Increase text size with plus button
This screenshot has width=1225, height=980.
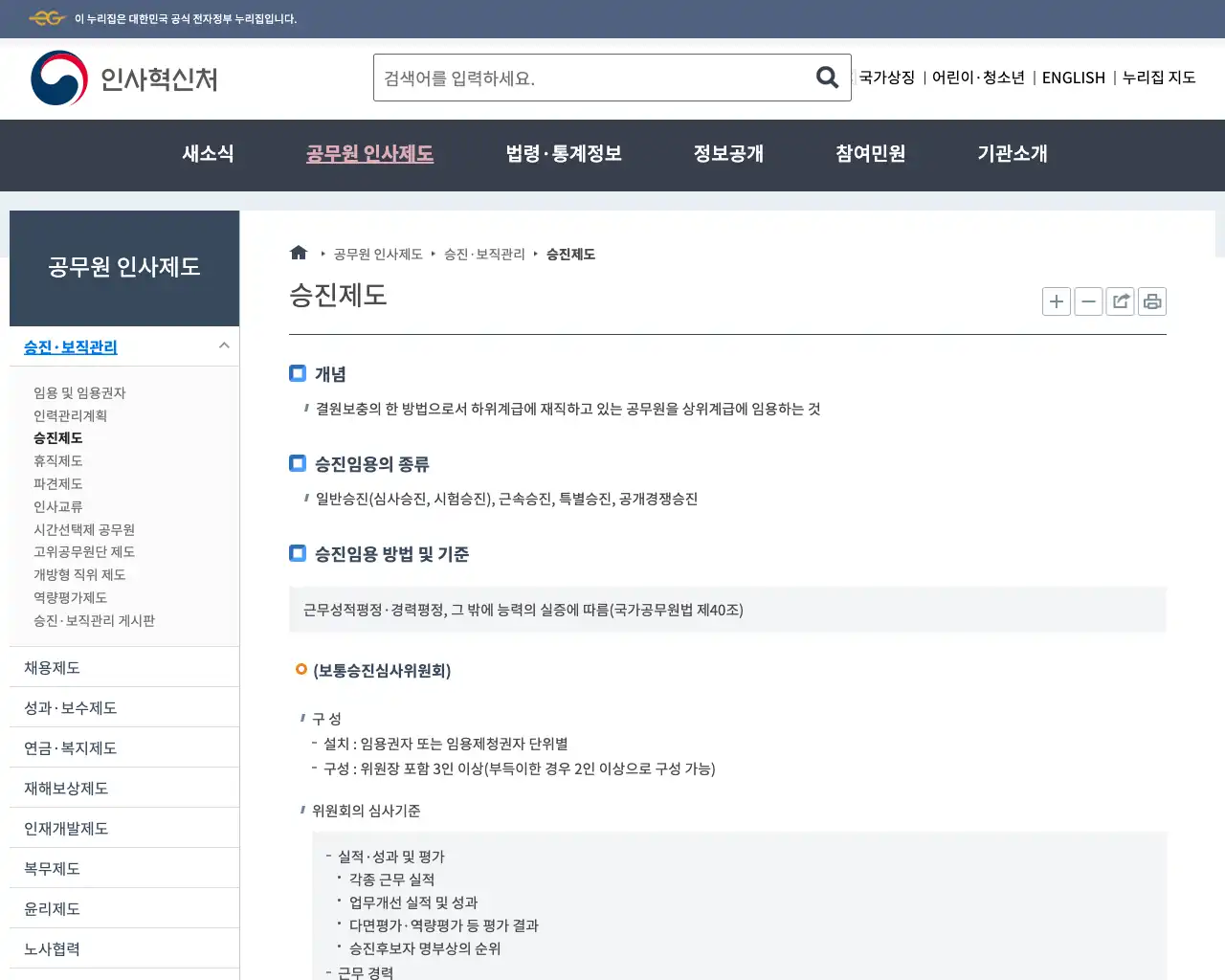[x=1057, y=301]
